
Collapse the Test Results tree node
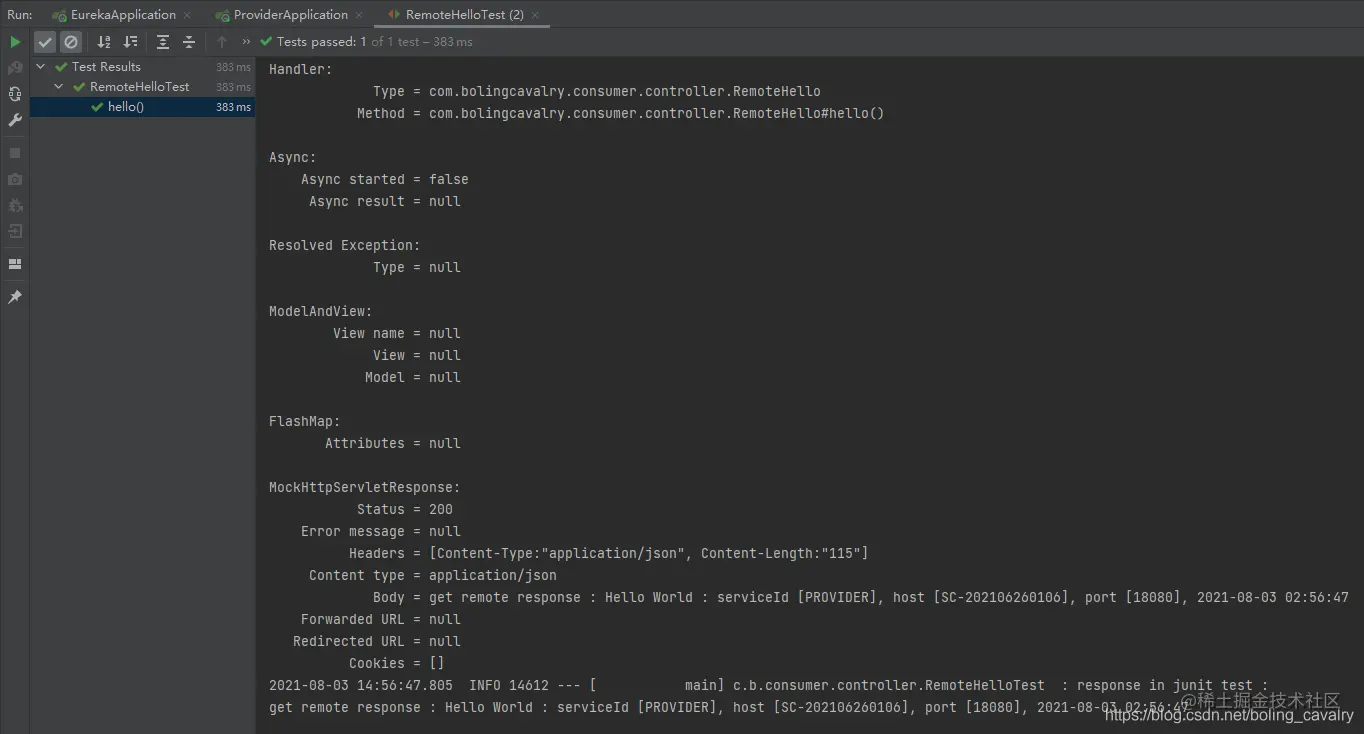(41, 67)
